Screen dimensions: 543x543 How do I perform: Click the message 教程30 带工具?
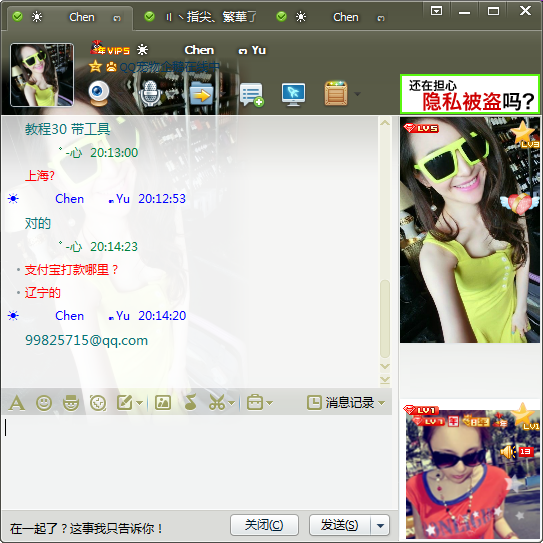point(68,129)
